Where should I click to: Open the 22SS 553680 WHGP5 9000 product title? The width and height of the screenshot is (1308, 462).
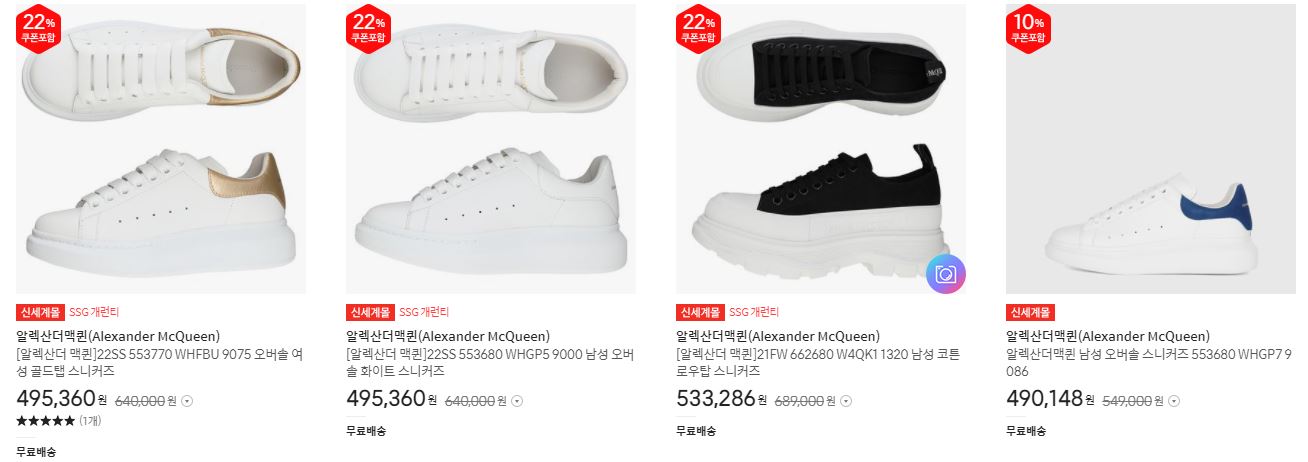click(x=490, y=362)
